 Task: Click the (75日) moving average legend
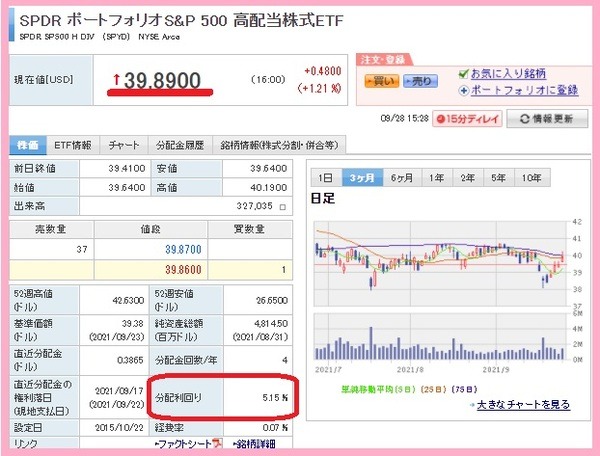click(x=465, y=389)
